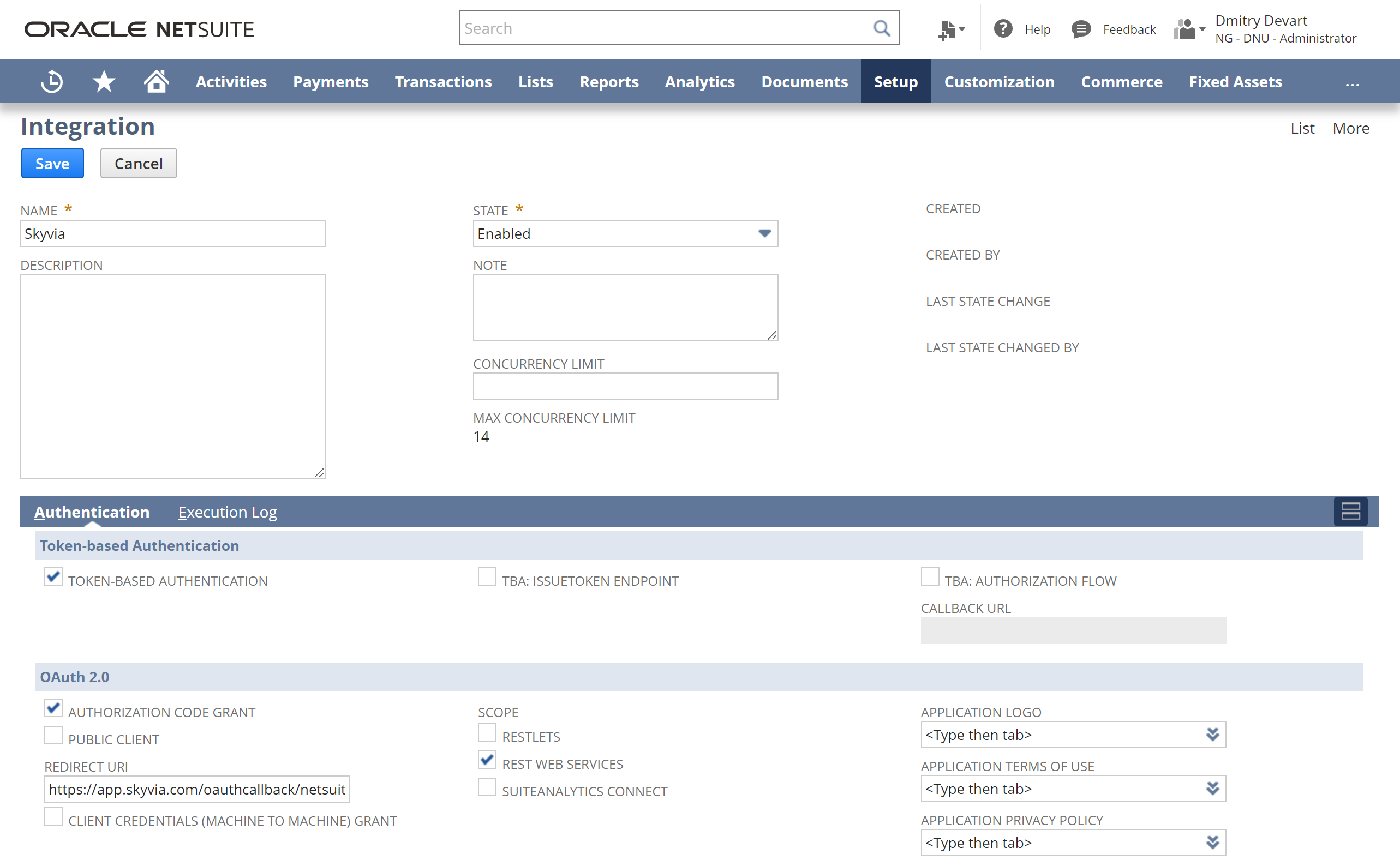Screen dimensions: 1400x866
Task: Click the Help link text
Action: coord(1037,30)
